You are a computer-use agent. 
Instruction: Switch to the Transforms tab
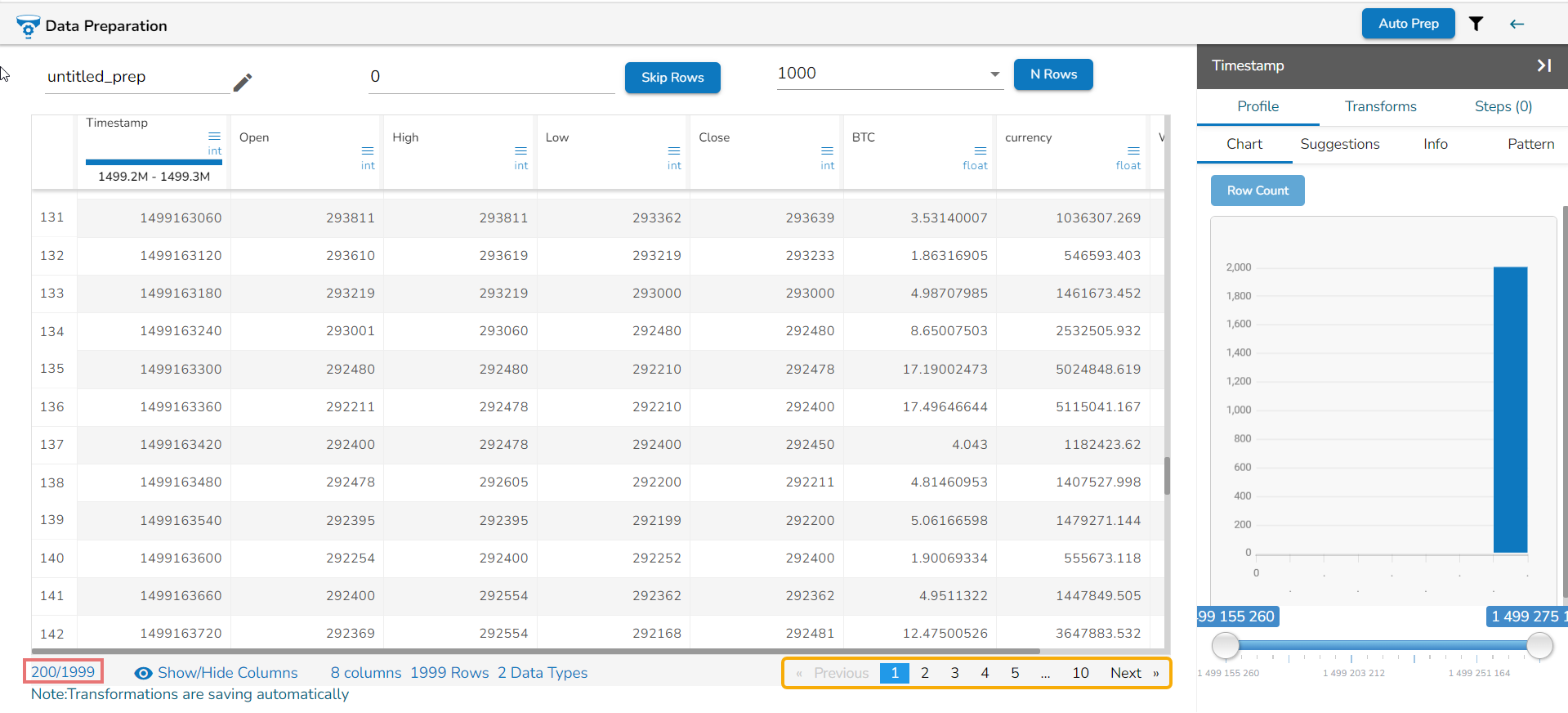[1380, 106]
